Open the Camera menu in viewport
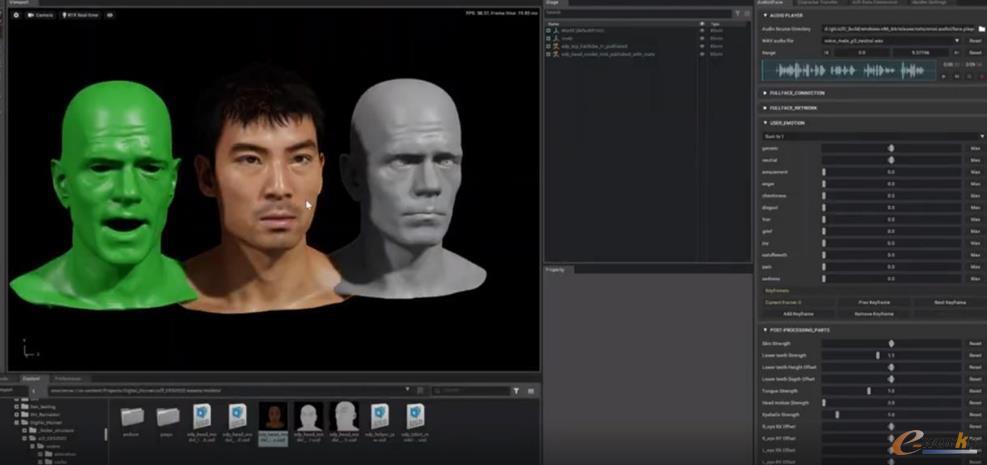 pyautogui.click(x=41, y=14)
